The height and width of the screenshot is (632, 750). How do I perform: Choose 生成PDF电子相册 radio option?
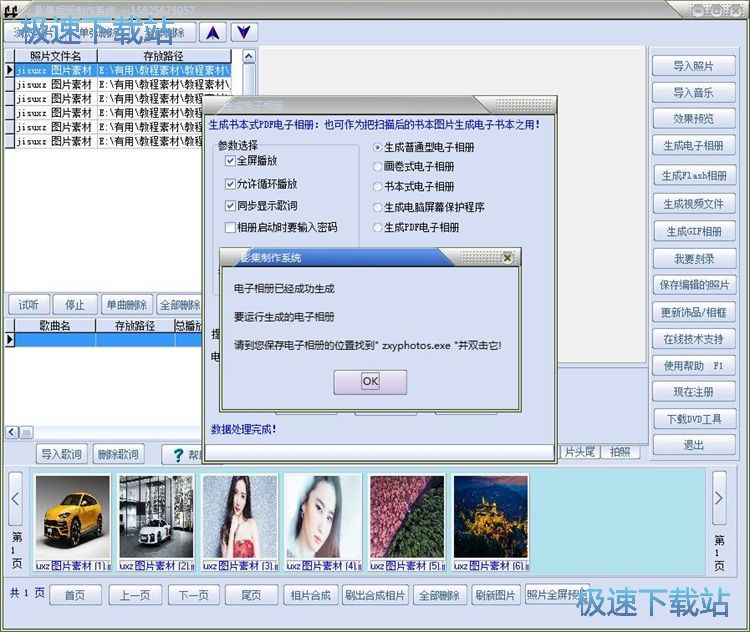[378, 228]
